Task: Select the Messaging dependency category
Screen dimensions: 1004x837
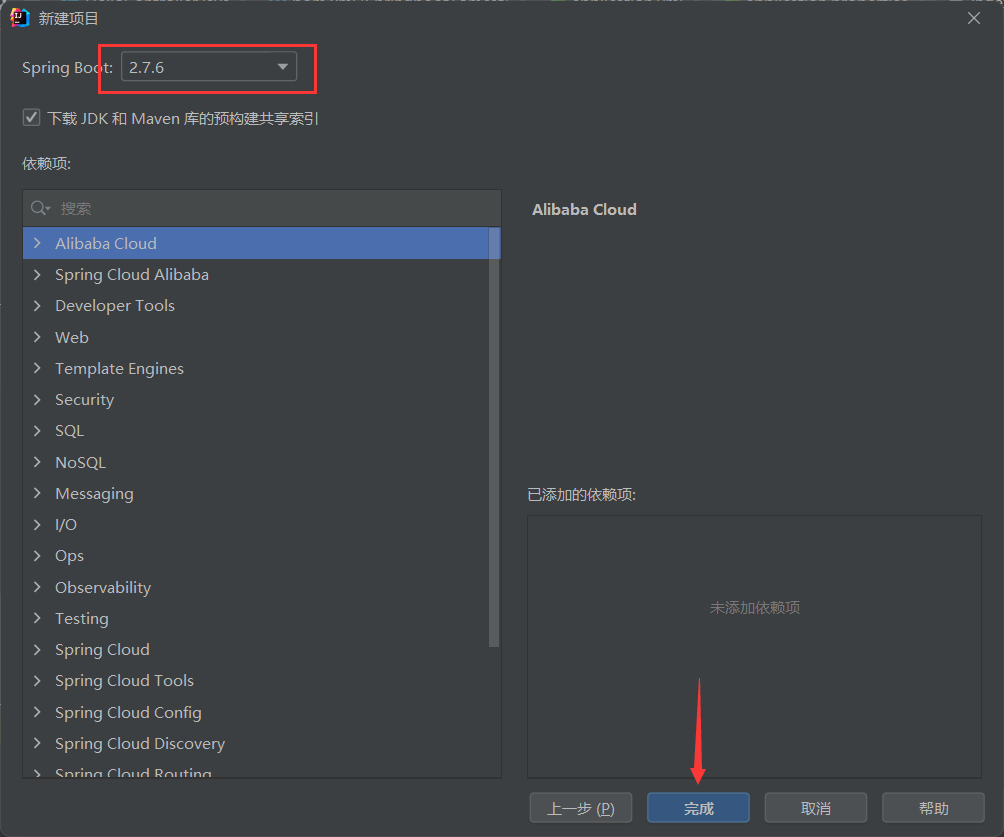Action: coord(256,493)
